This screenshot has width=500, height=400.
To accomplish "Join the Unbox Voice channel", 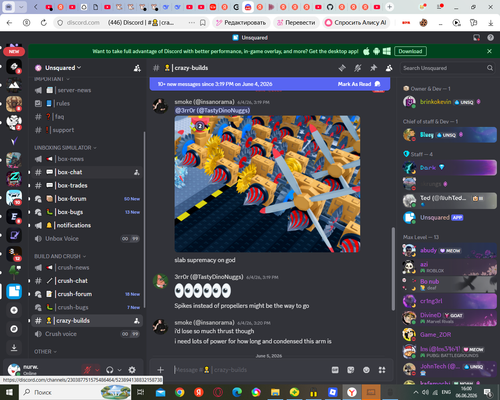I will tap(87, 239).
